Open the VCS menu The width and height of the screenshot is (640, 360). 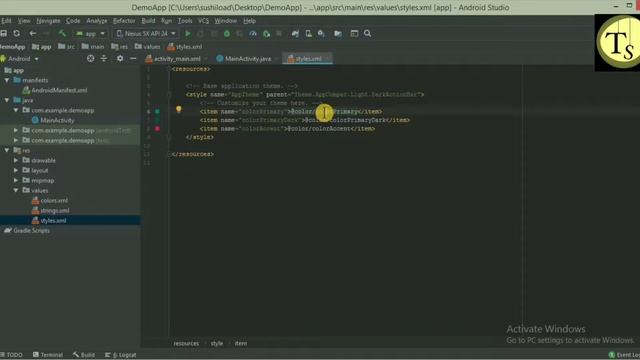pos(203,21)
